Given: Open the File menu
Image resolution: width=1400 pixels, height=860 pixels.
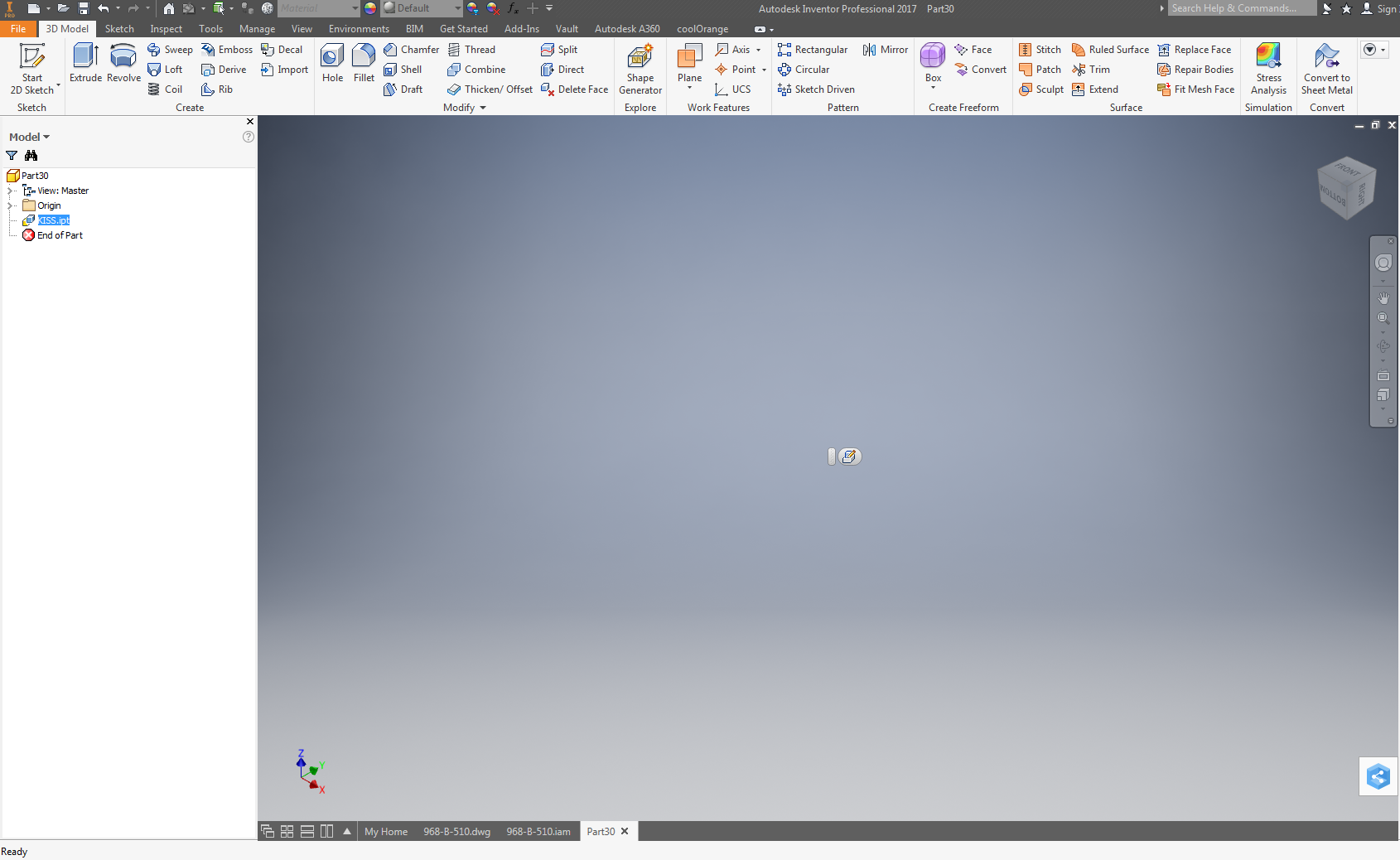Looking at the screenshot, I should click(18, 29).
